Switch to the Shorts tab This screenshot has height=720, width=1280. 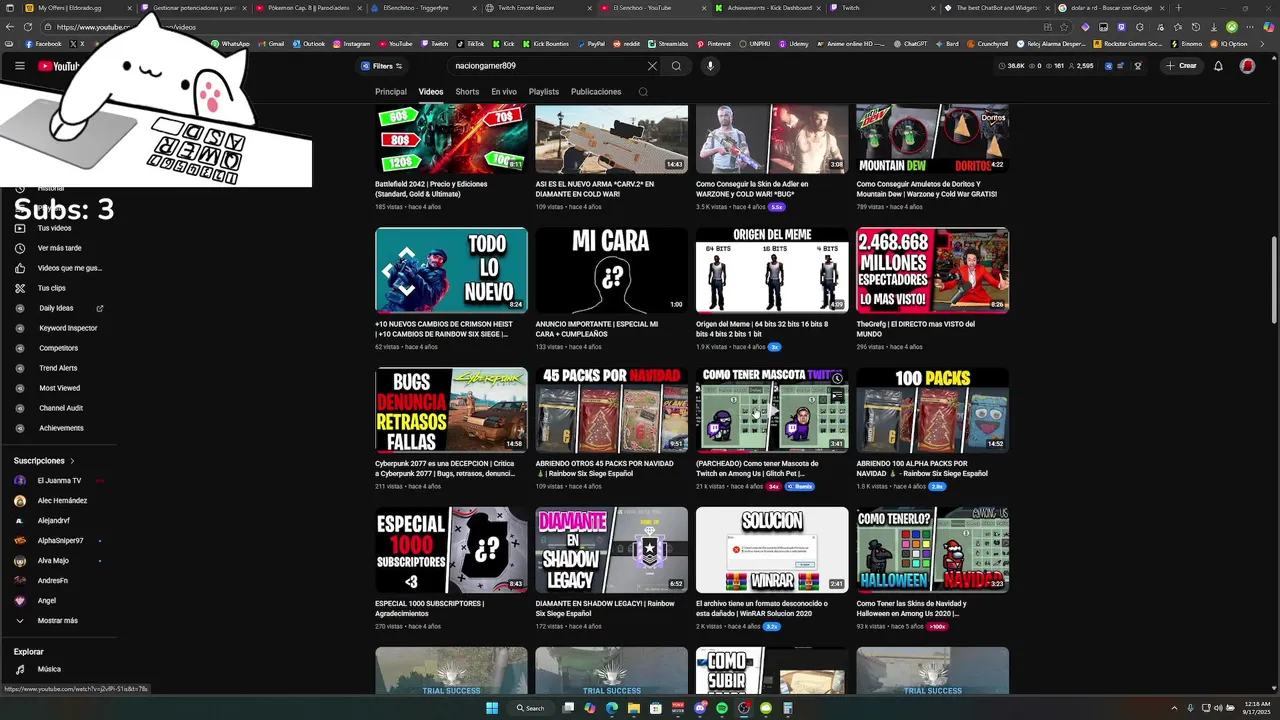tap(467, 92)
